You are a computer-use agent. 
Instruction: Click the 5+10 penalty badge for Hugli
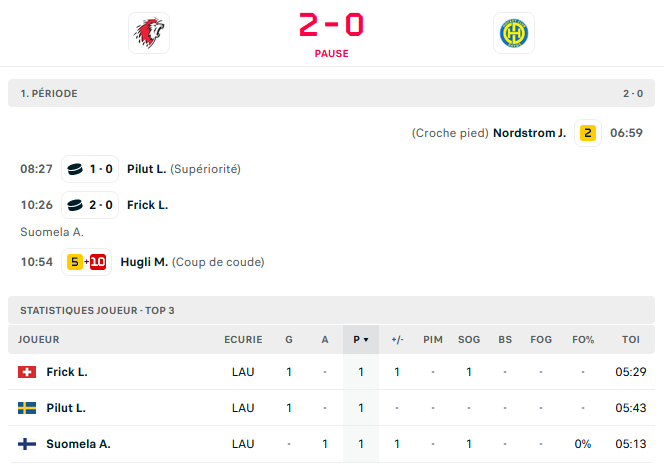(x=86, y=262)
